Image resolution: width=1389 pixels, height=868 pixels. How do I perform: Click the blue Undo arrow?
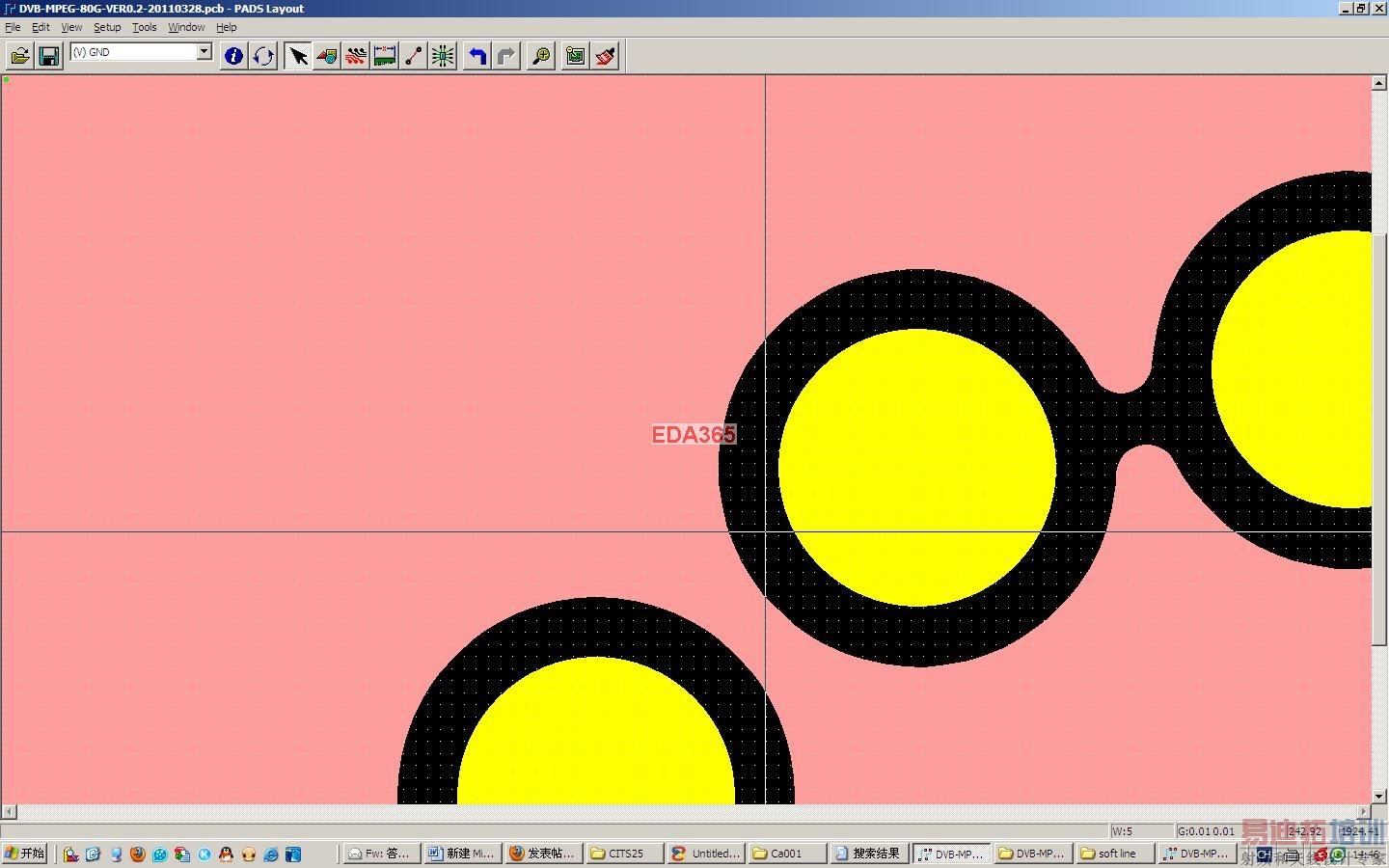(477, 56)
